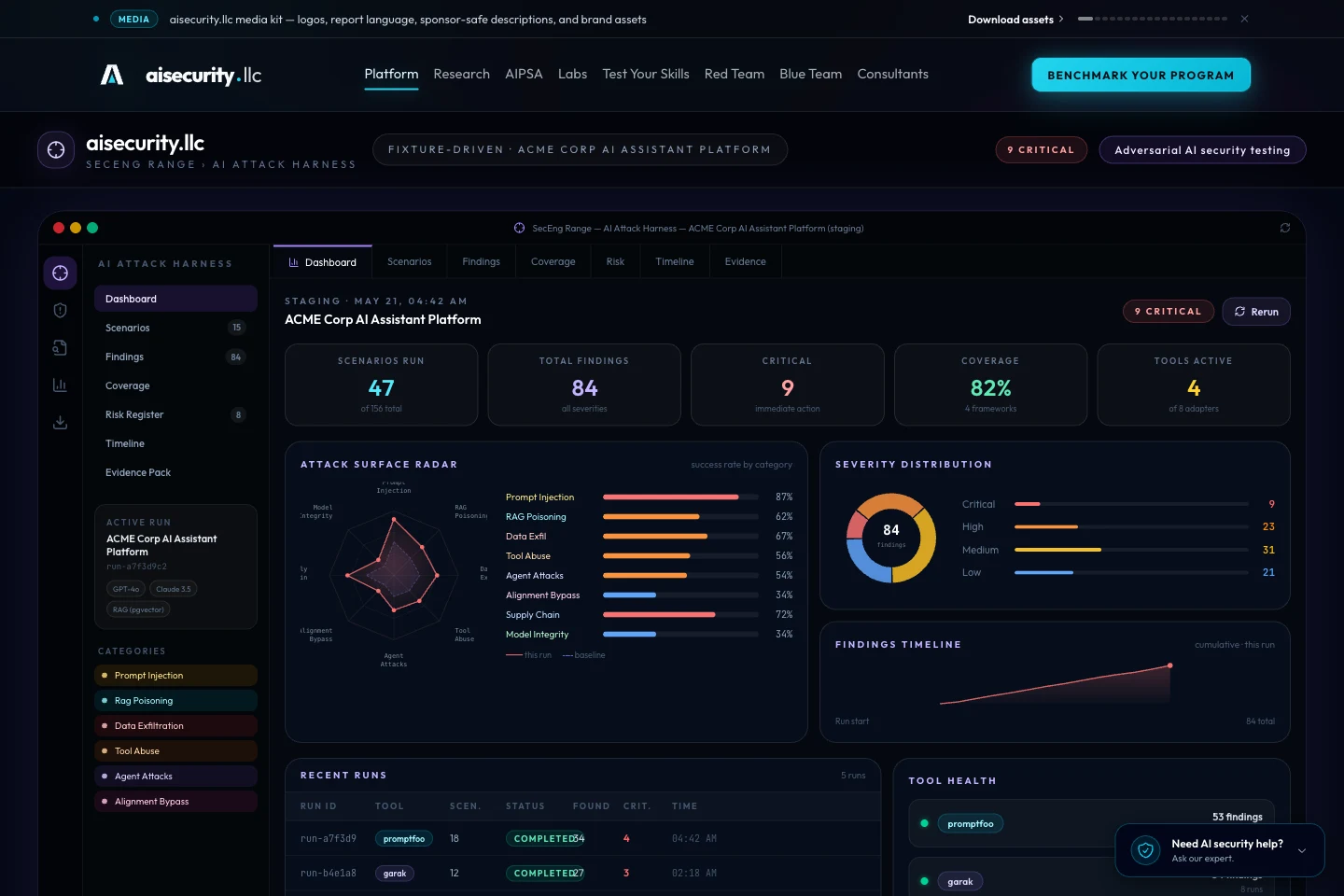Click the Rerun button

pyautogui.click(x=1256, y=312)
